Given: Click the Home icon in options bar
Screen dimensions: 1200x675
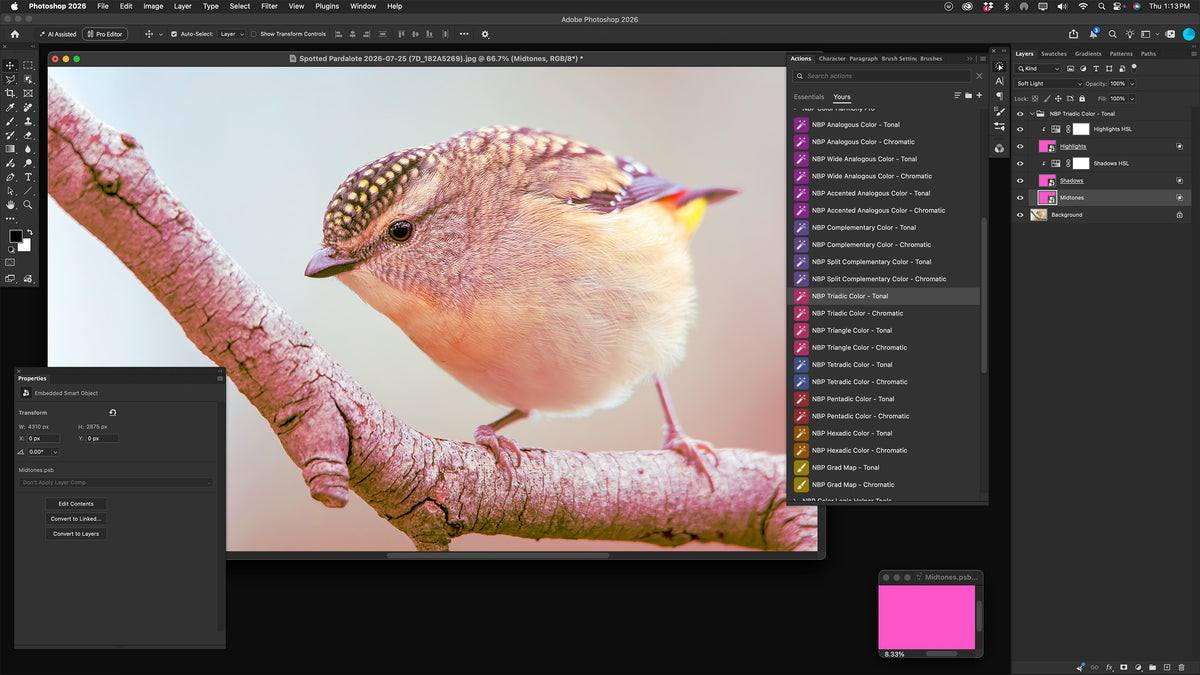Looking at the screenshot, I should click(x=14, y=34).
